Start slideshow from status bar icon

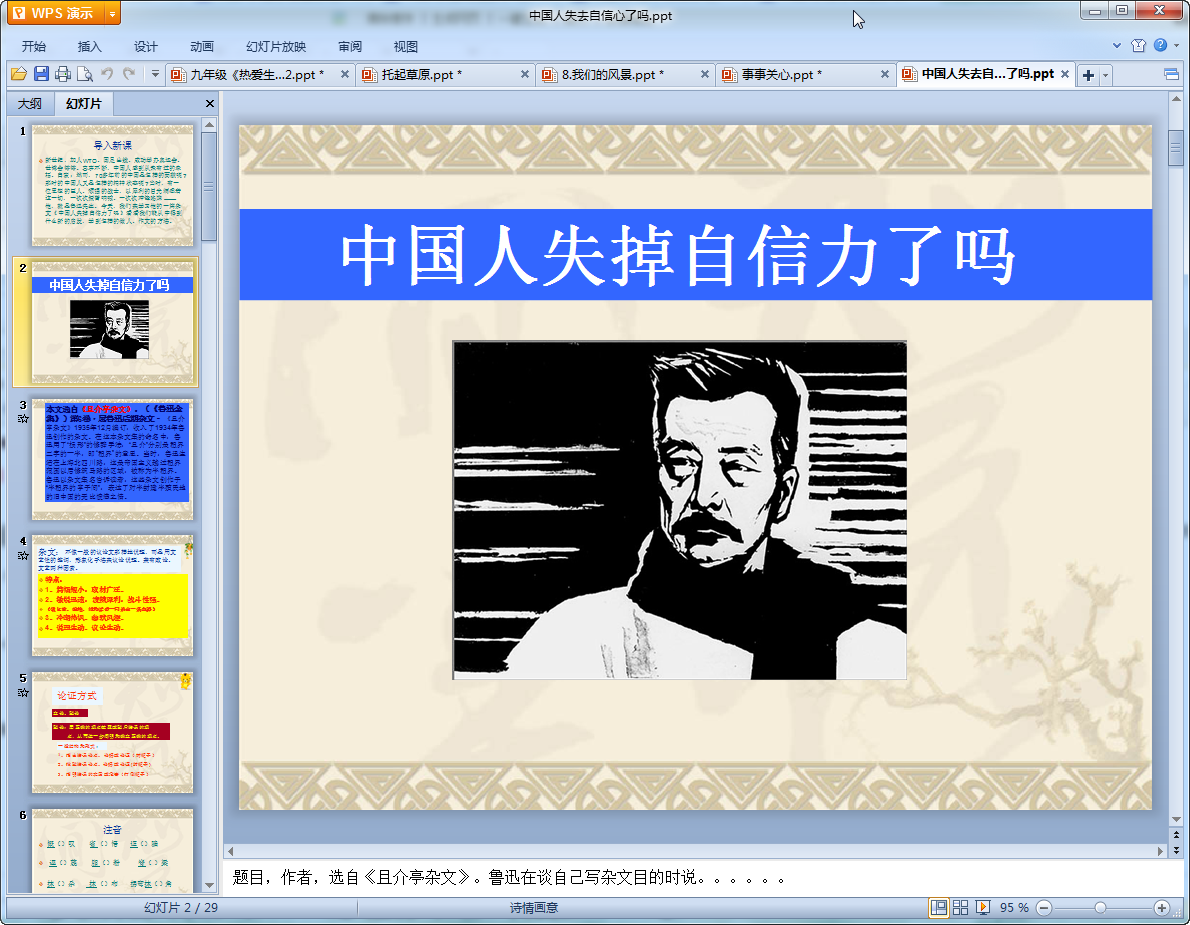983,907
